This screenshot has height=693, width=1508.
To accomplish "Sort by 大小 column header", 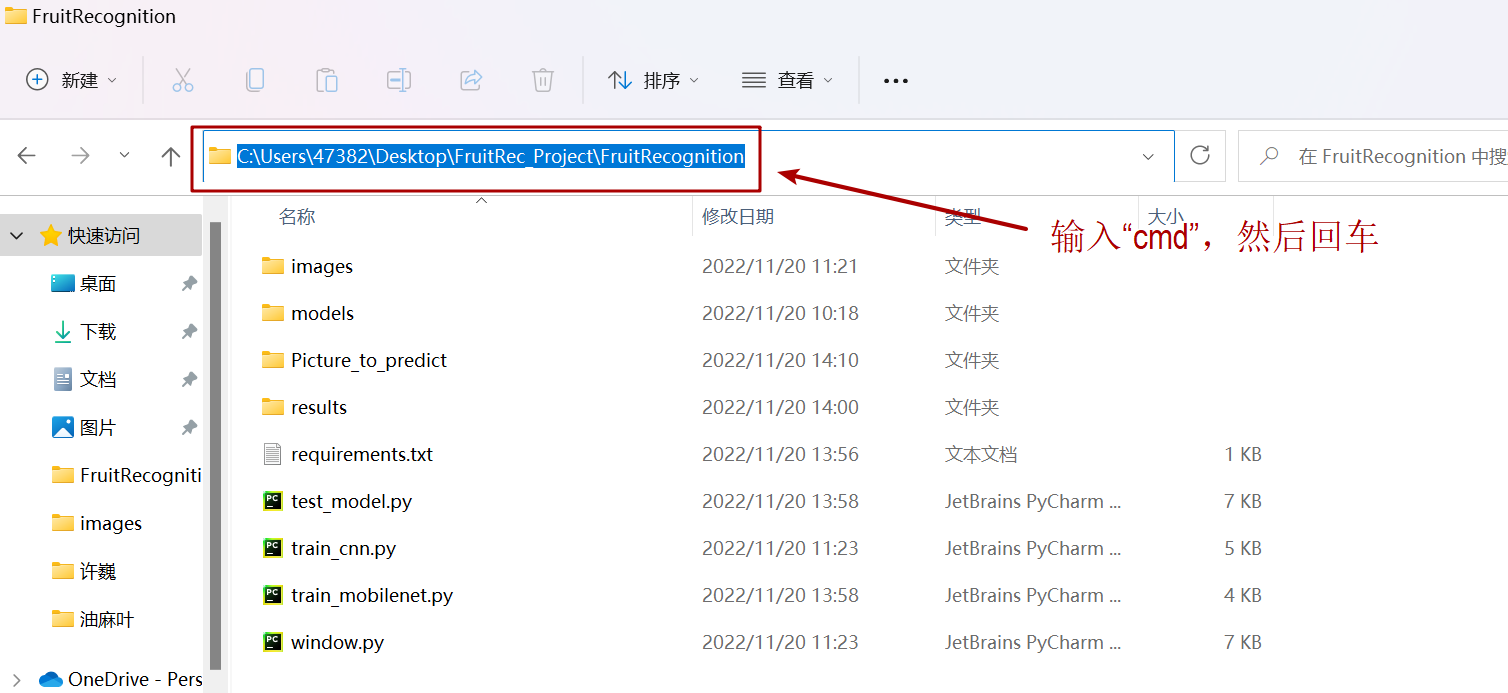I will tap(1165, 216).
